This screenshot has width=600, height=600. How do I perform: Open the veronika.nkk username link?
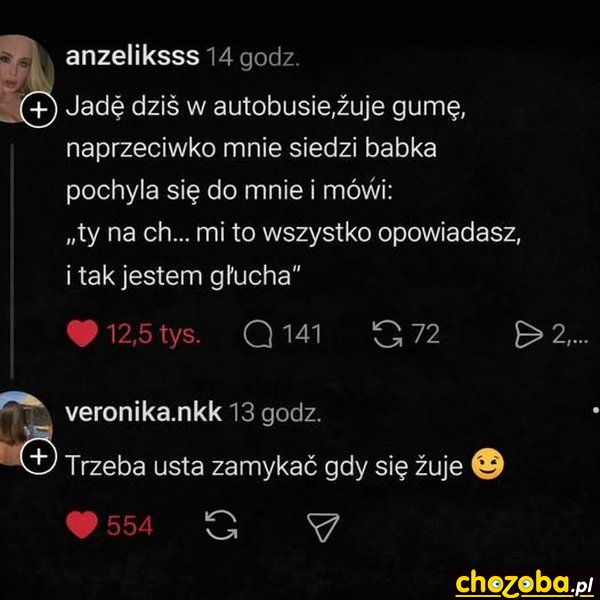(143, 412)
